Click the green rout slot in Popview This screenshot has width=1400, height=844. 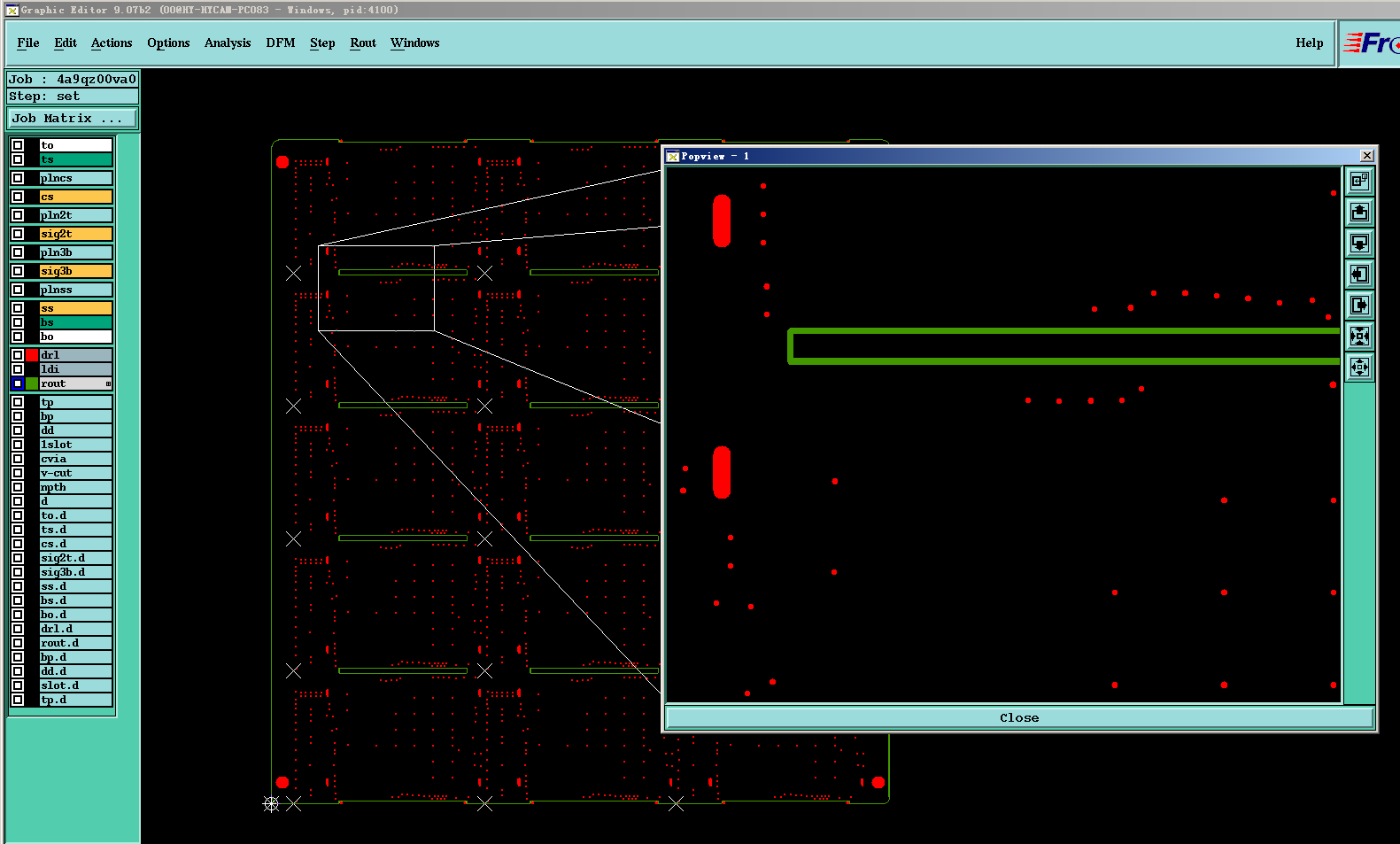(1064, 346)
